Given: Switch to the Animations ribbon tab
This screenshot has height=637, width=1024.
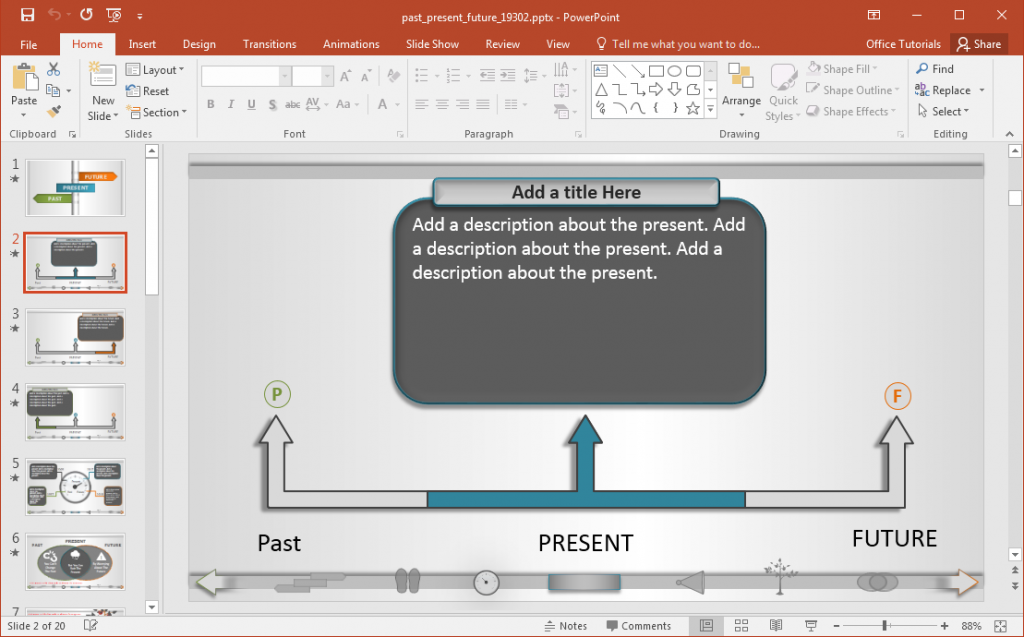Looking at the screenshot, I should tap(351, 44).
